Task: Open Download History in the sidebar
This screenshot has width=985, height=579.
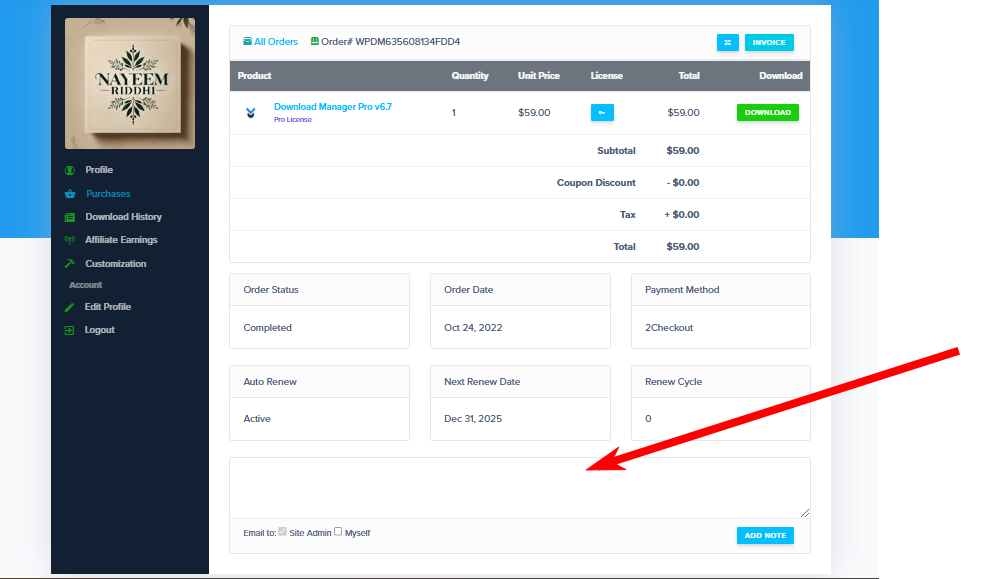Action: [x=123, y=217]
